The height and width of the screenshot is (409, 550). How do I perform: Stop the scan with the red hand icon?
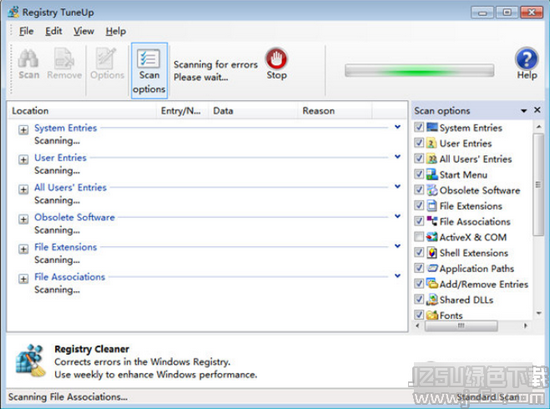[x=276, y=59]
